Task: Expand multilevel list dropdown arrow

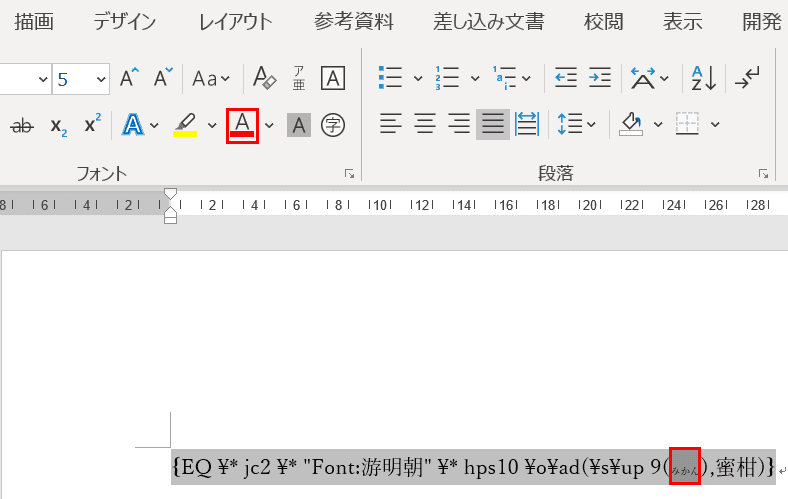Action: (x=526, y=78)
